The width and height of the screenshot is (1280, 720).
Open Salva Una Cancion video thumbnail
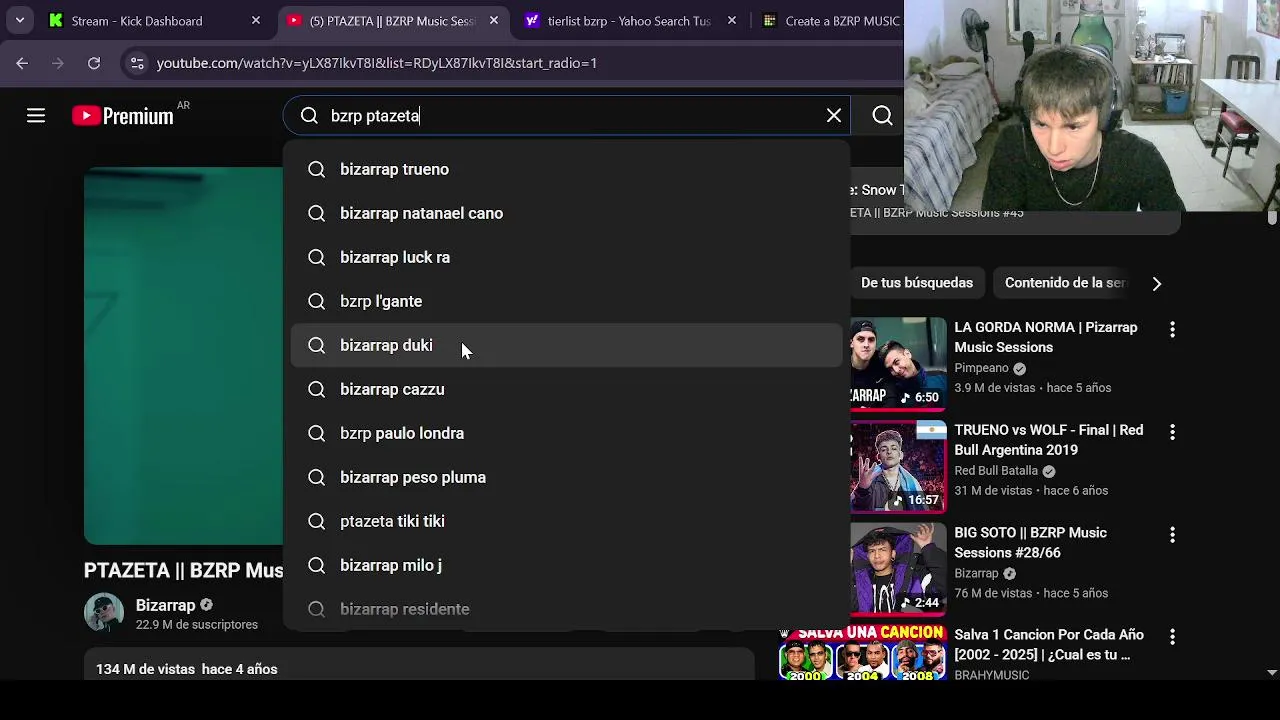point(862,653)
